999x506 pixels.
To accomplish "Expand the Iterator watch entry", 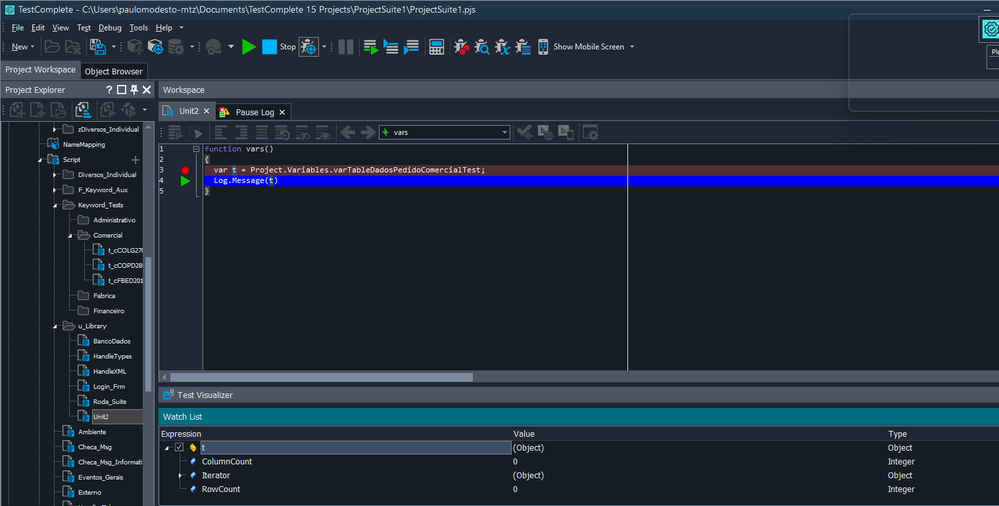I will (x=180, y=476).
